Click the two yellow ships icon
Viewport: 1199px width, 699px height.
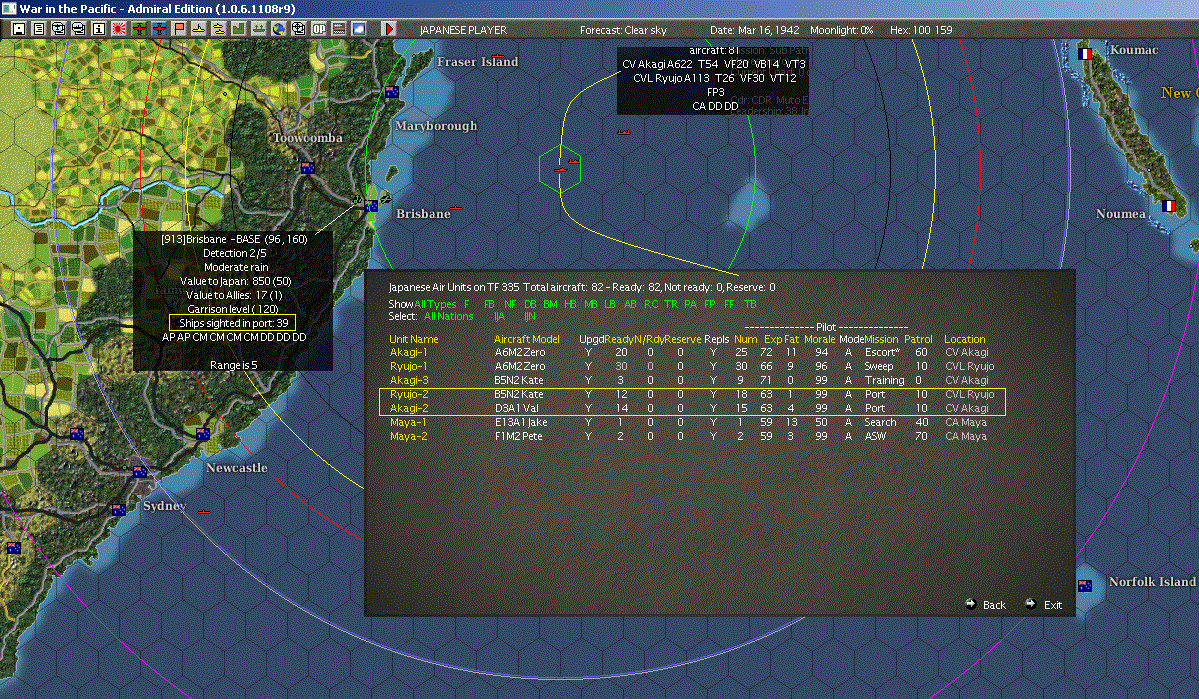tap(219, 29)
